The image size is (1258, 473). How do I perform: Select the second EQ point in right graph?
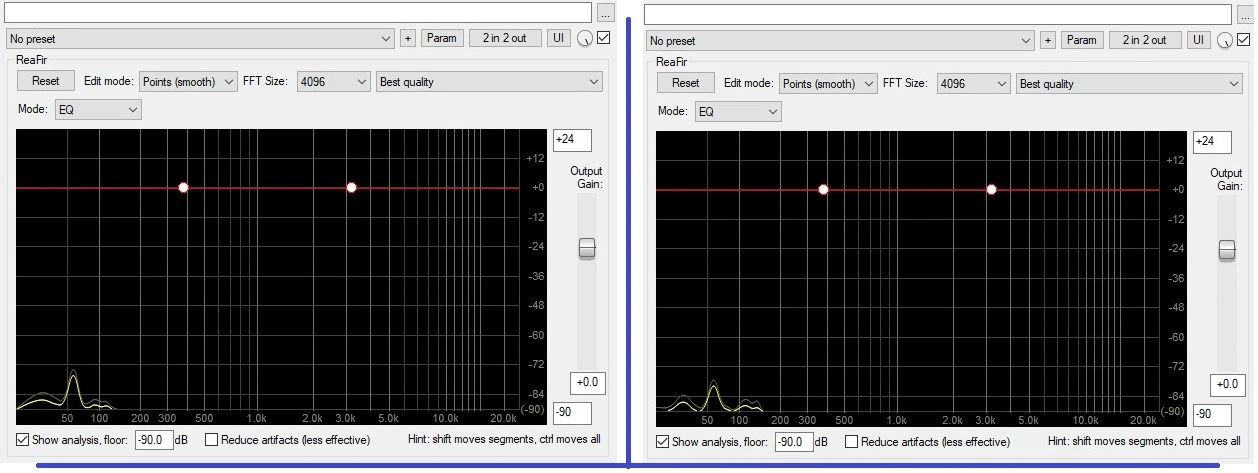coord(991,189)
